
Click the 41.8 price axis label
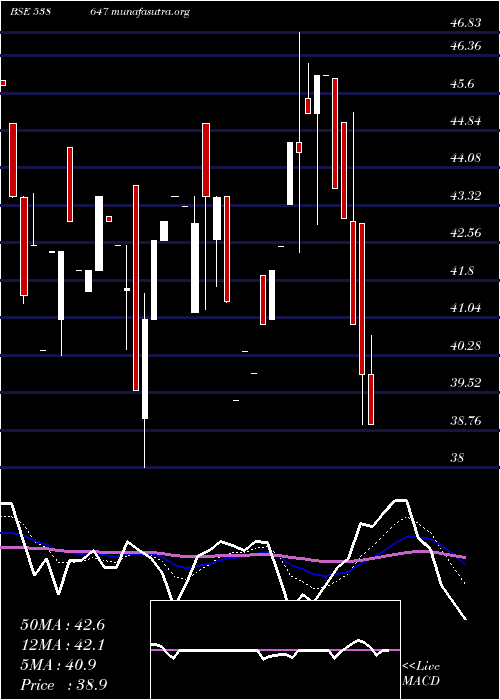pos(462,271)
